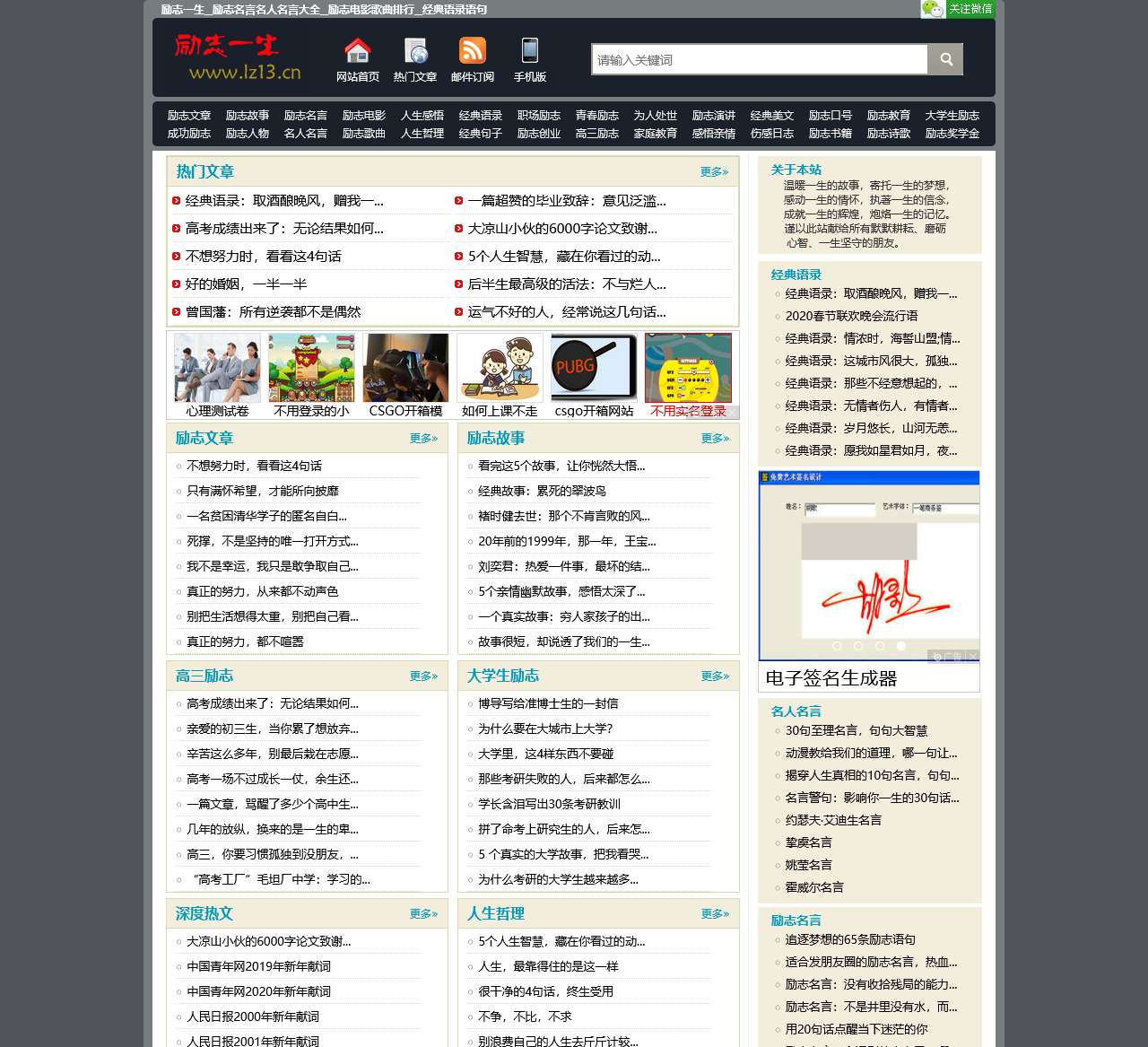The height and width of the screenshot is (1047, 1148).
Task: Open the 热门文章 document icon
Action: [x=415, y=50]
